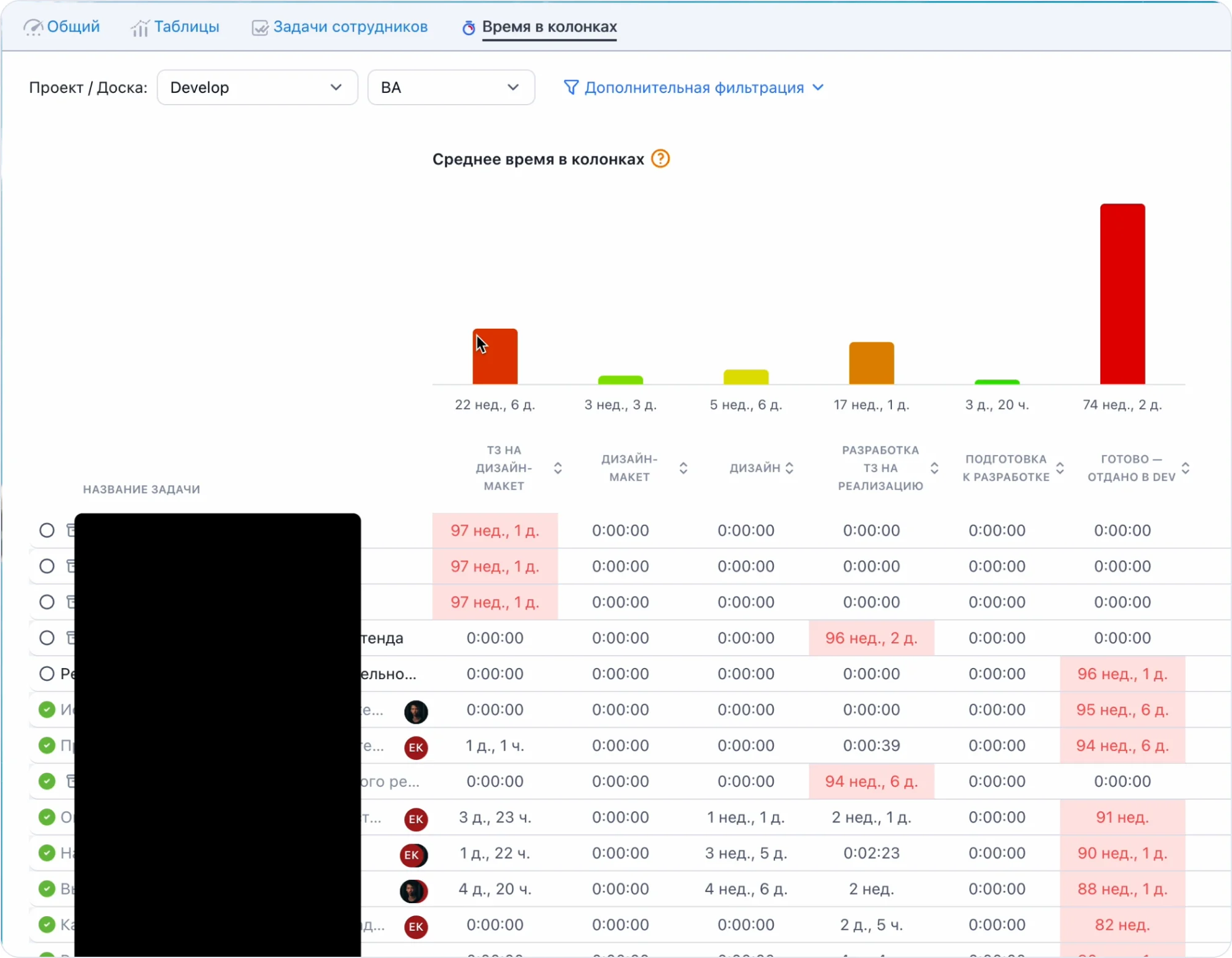Open the Develop project dropdown
The image size is (1232, 958).
pos(257,87)
